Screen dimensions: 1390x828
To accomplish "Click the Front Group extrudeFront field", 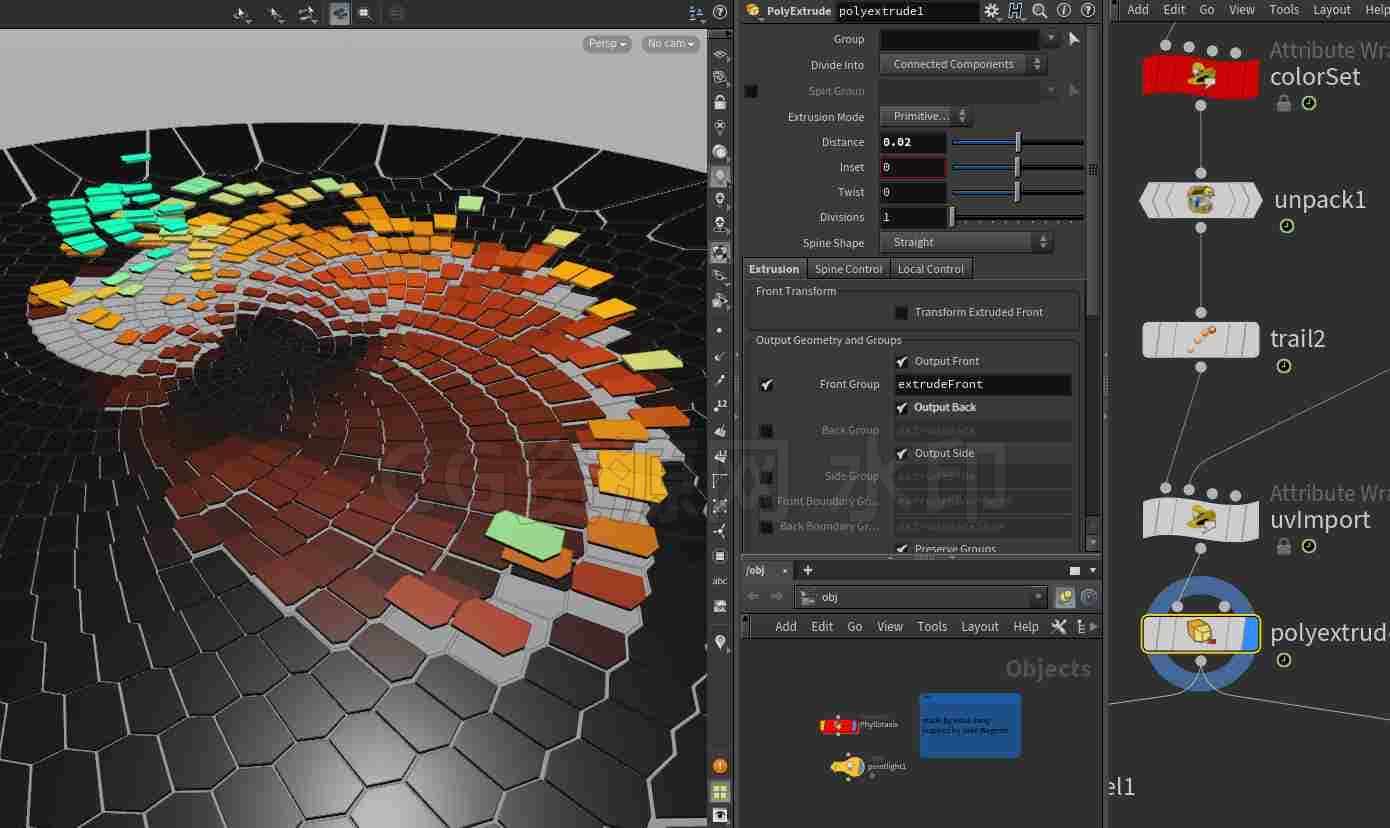I will tap(983, 384).
